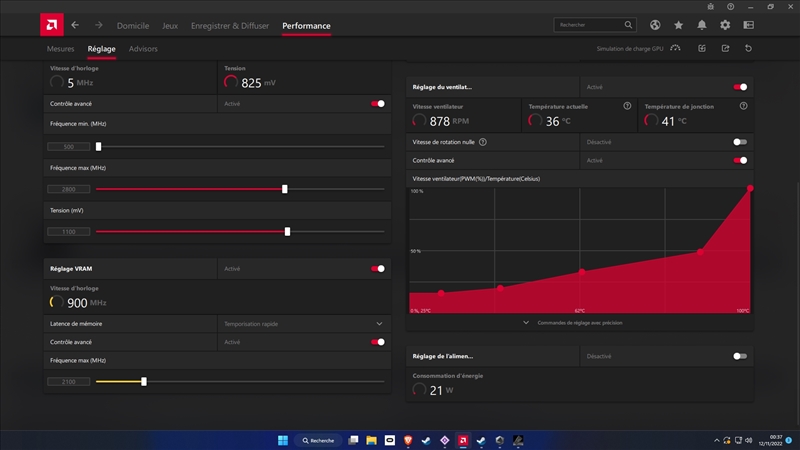Click the AMD logo home icon
Viewport: 800px width, 450px height.
52,25
